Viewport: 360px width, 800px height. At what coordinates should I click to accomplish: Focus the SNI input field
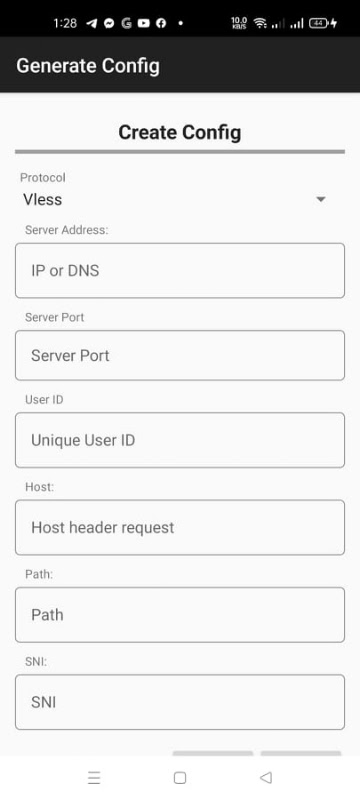179,702
